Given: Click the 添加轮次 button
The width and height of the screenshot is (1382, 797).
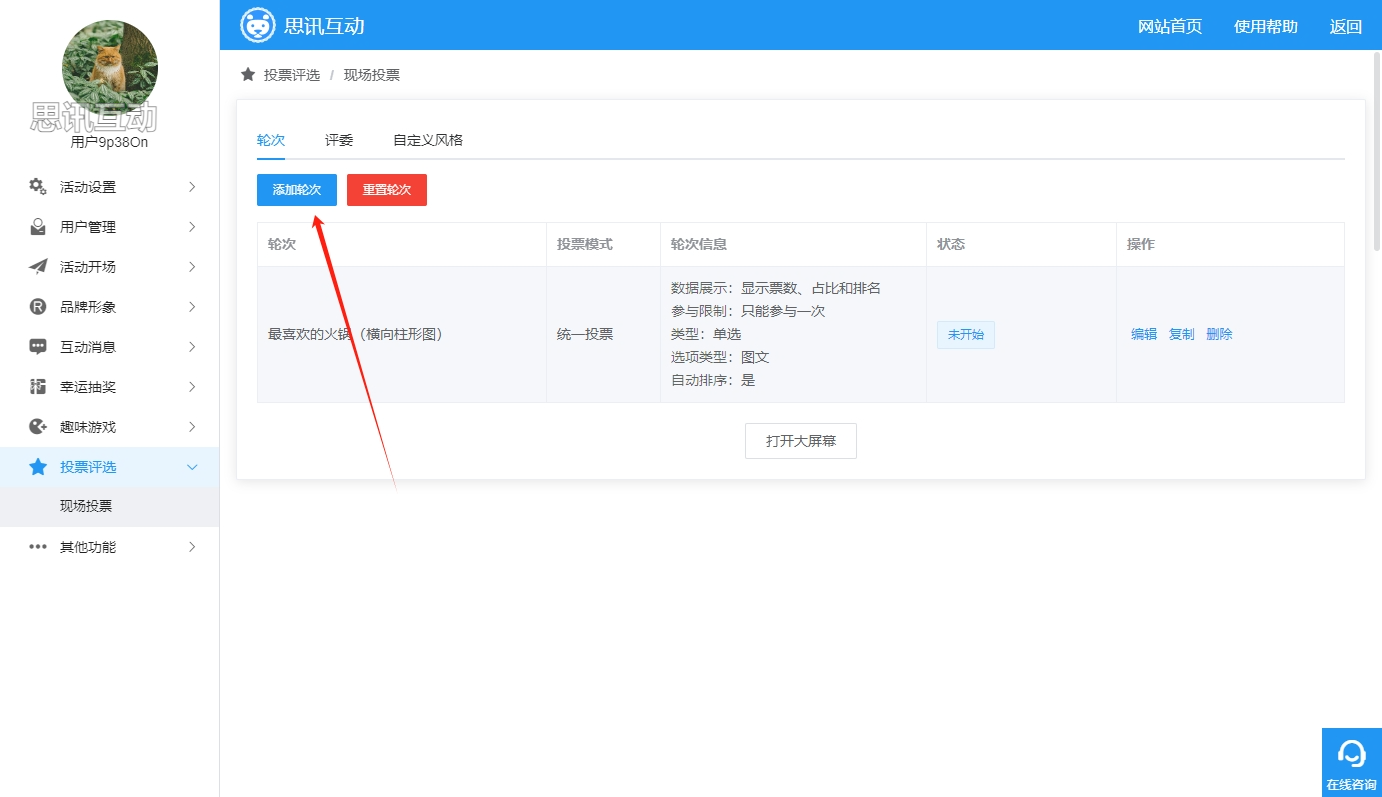Looking at the screenshot, I should pos(297,190).
